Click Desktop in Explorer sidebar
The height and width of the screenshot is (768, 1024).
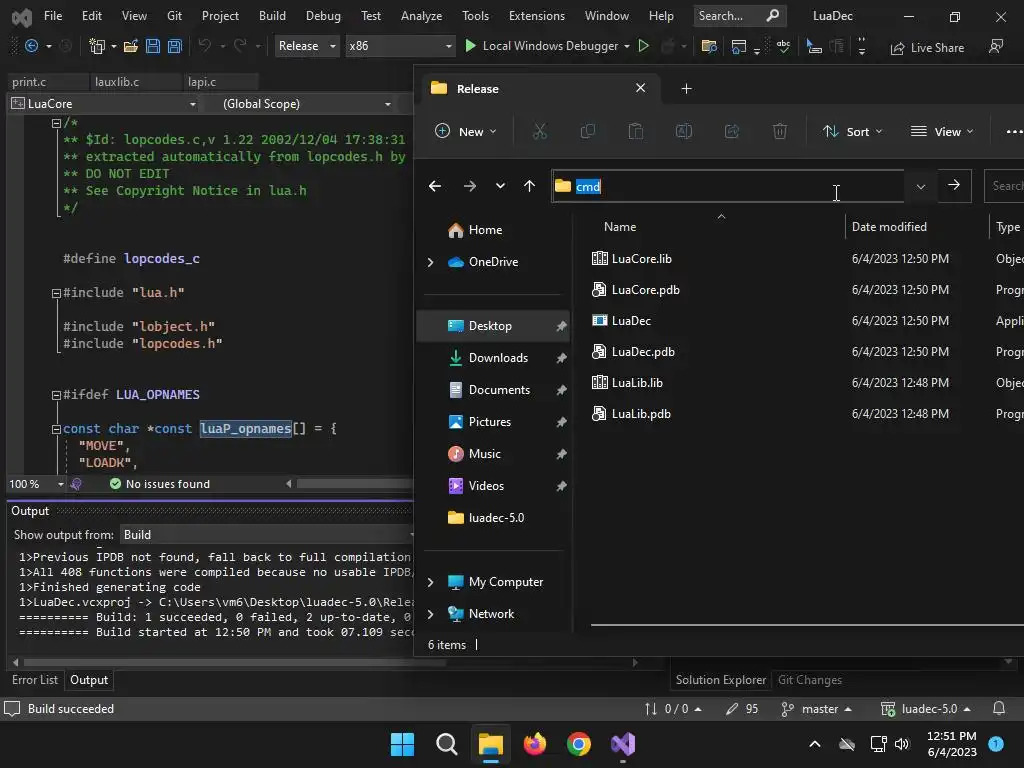pos(493,326)
